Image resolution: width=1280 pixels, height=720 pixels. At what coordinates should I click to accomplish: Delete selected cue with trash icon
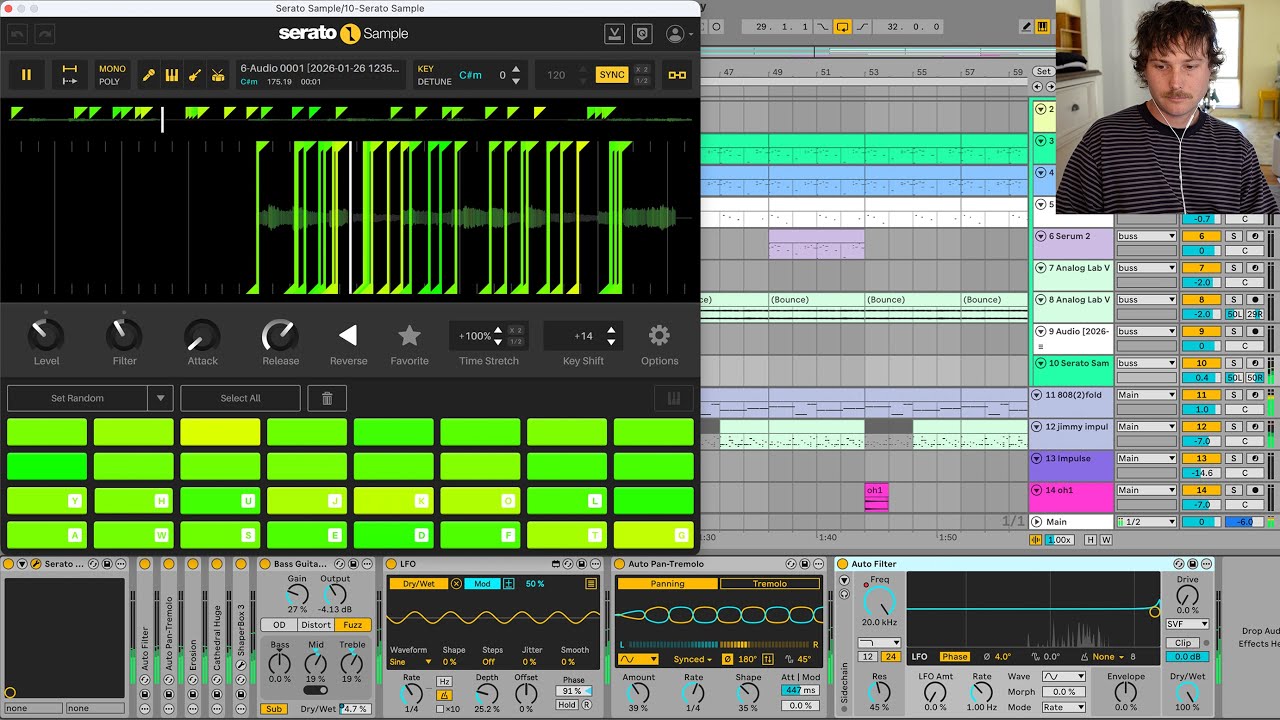point(327,398)
